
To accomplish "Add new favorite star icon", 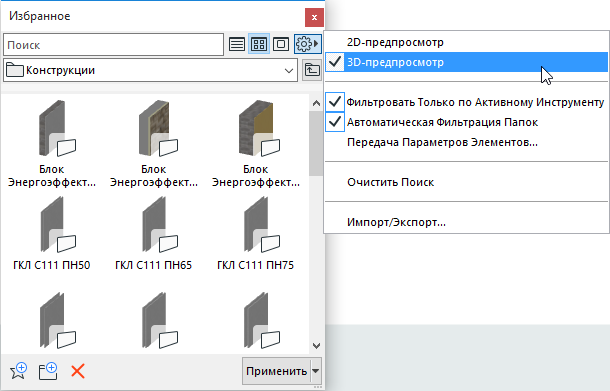I will point(19,371).
